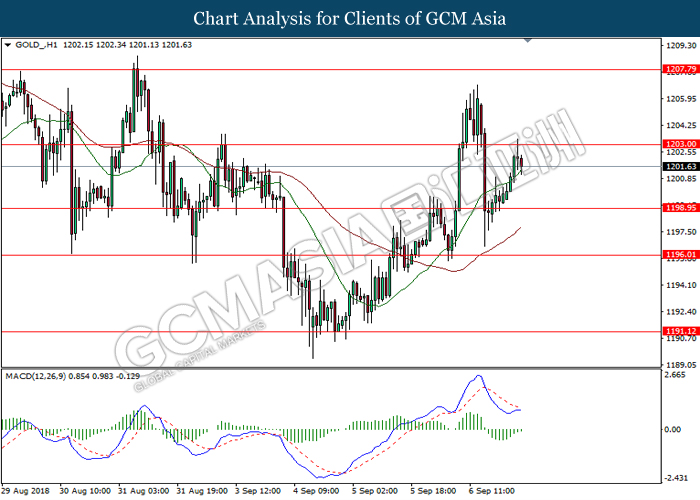The height and width of the screenshot is (500, 700).
Task: Click the dropdown triangle beside GOLD_,H1
Action: (8, 45)
